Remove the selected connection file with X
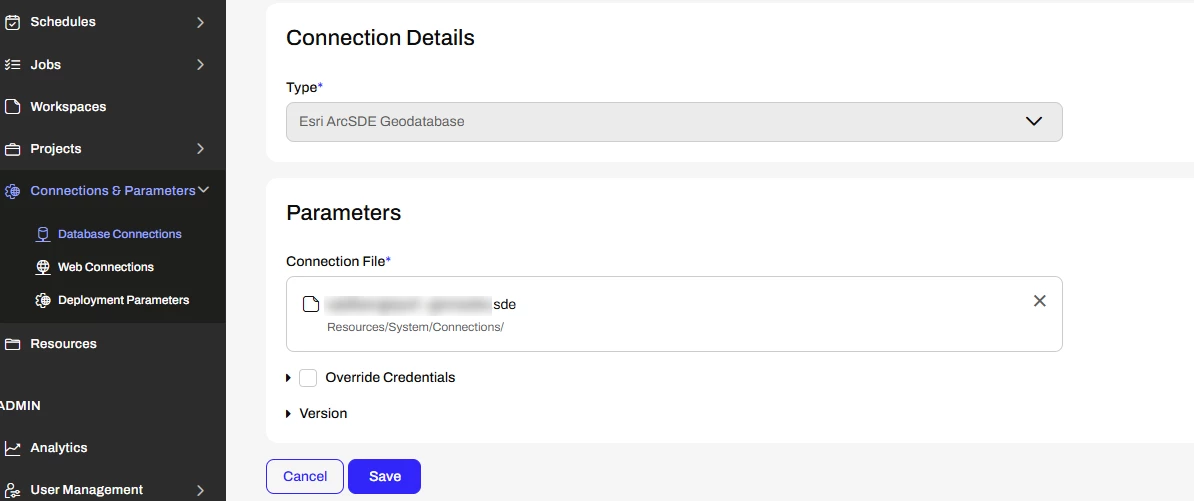Viewport: 1194px width, 501px height. point(1039,301)
